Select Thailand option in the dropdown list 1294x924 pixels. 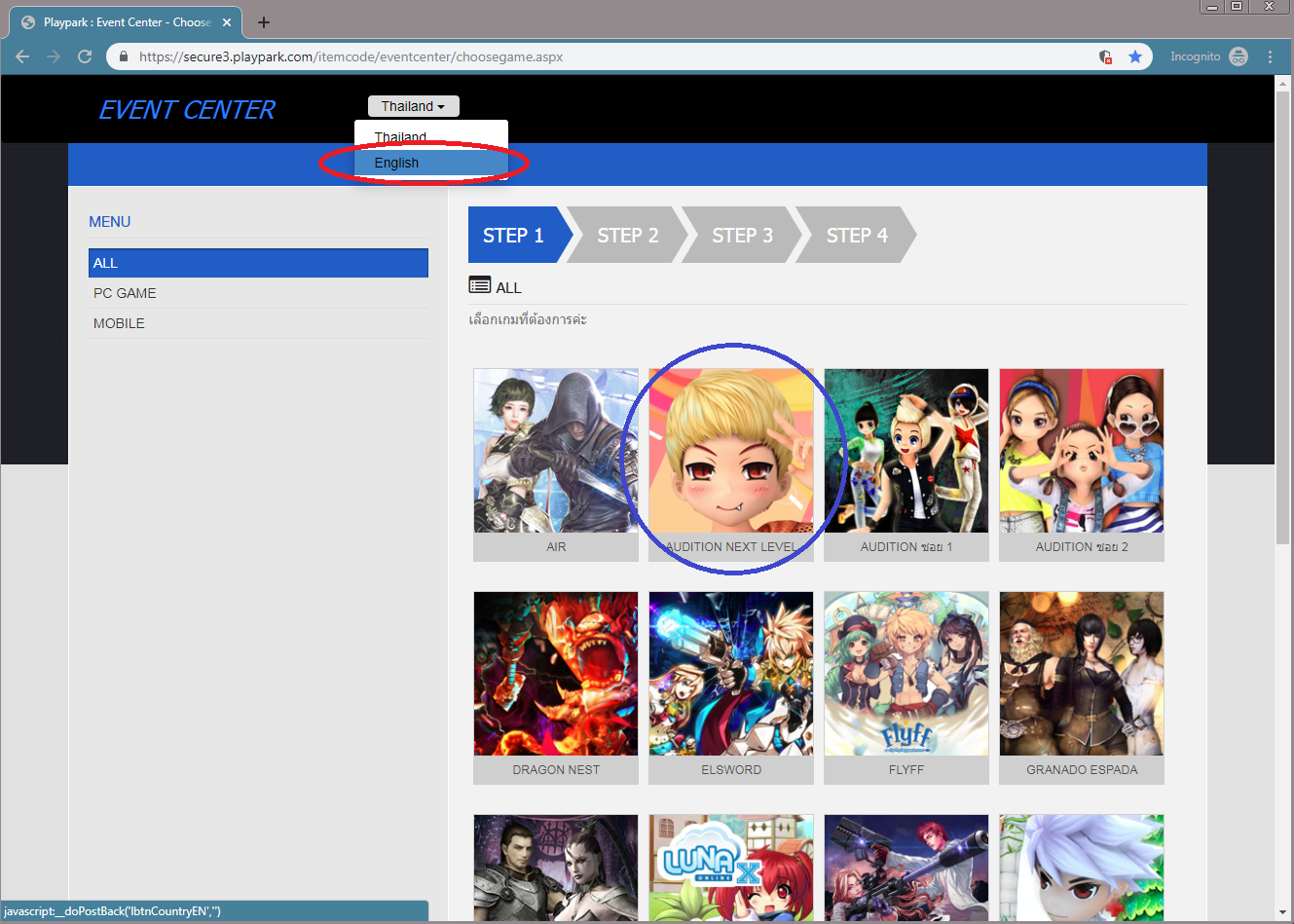click(400, 136)
